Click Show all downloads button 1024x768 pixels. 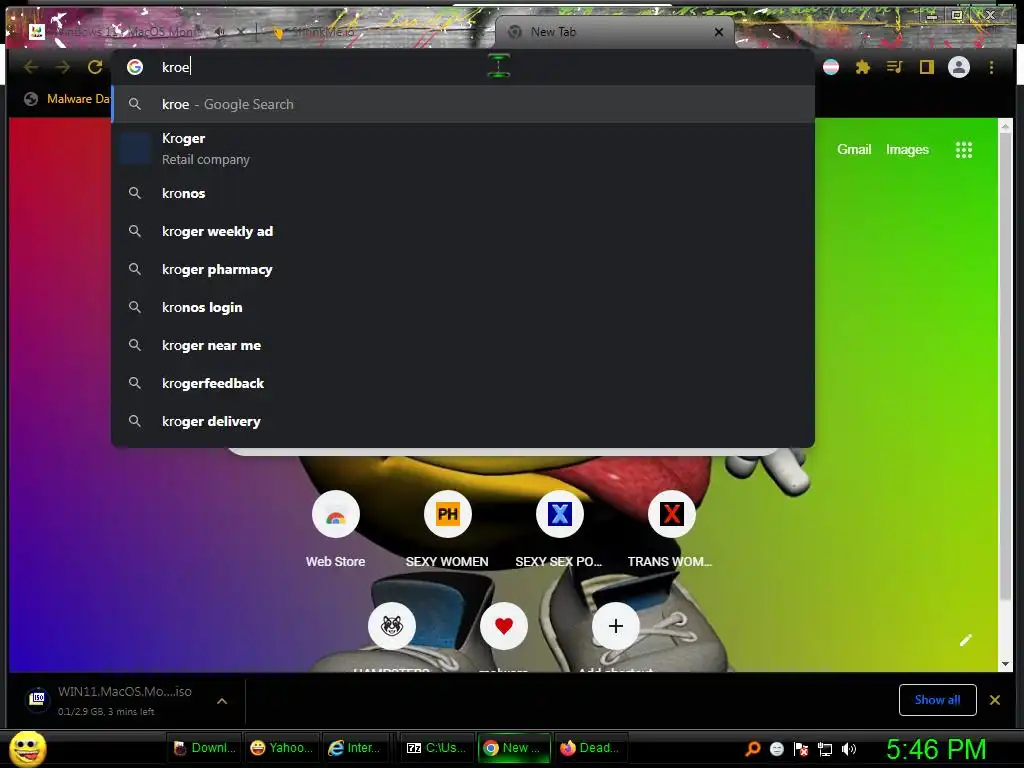pyautogui.click(x=937, y=700)
